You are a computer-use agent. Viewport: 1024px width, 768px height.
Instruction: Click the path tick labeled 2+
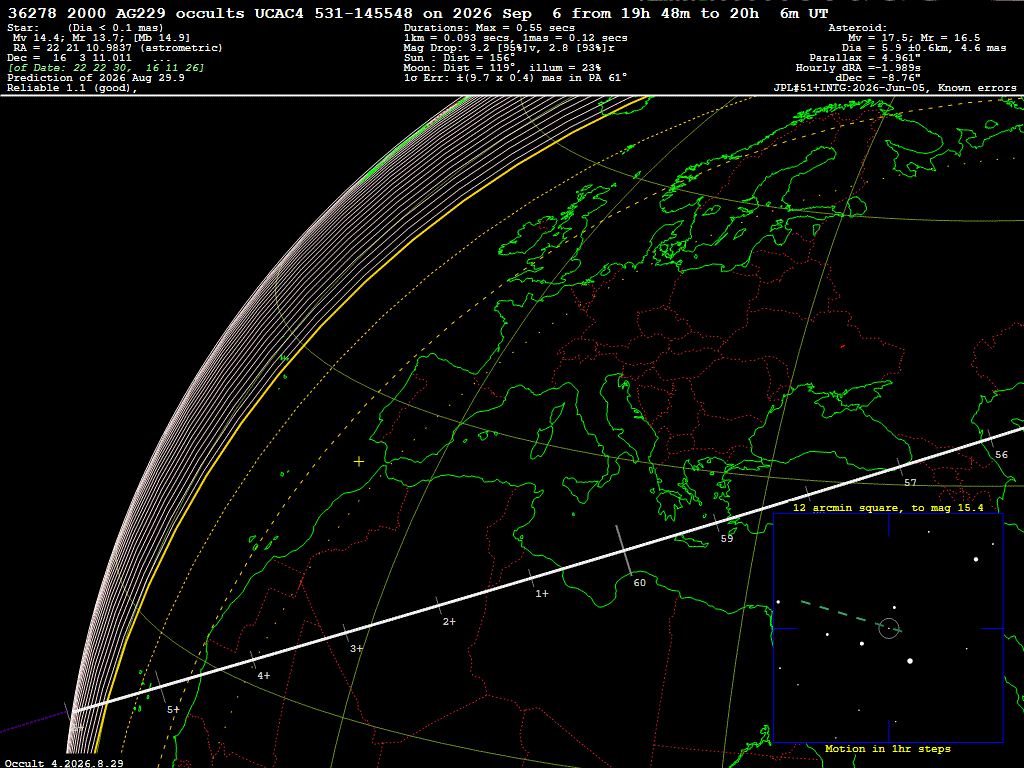click(449, 622)
